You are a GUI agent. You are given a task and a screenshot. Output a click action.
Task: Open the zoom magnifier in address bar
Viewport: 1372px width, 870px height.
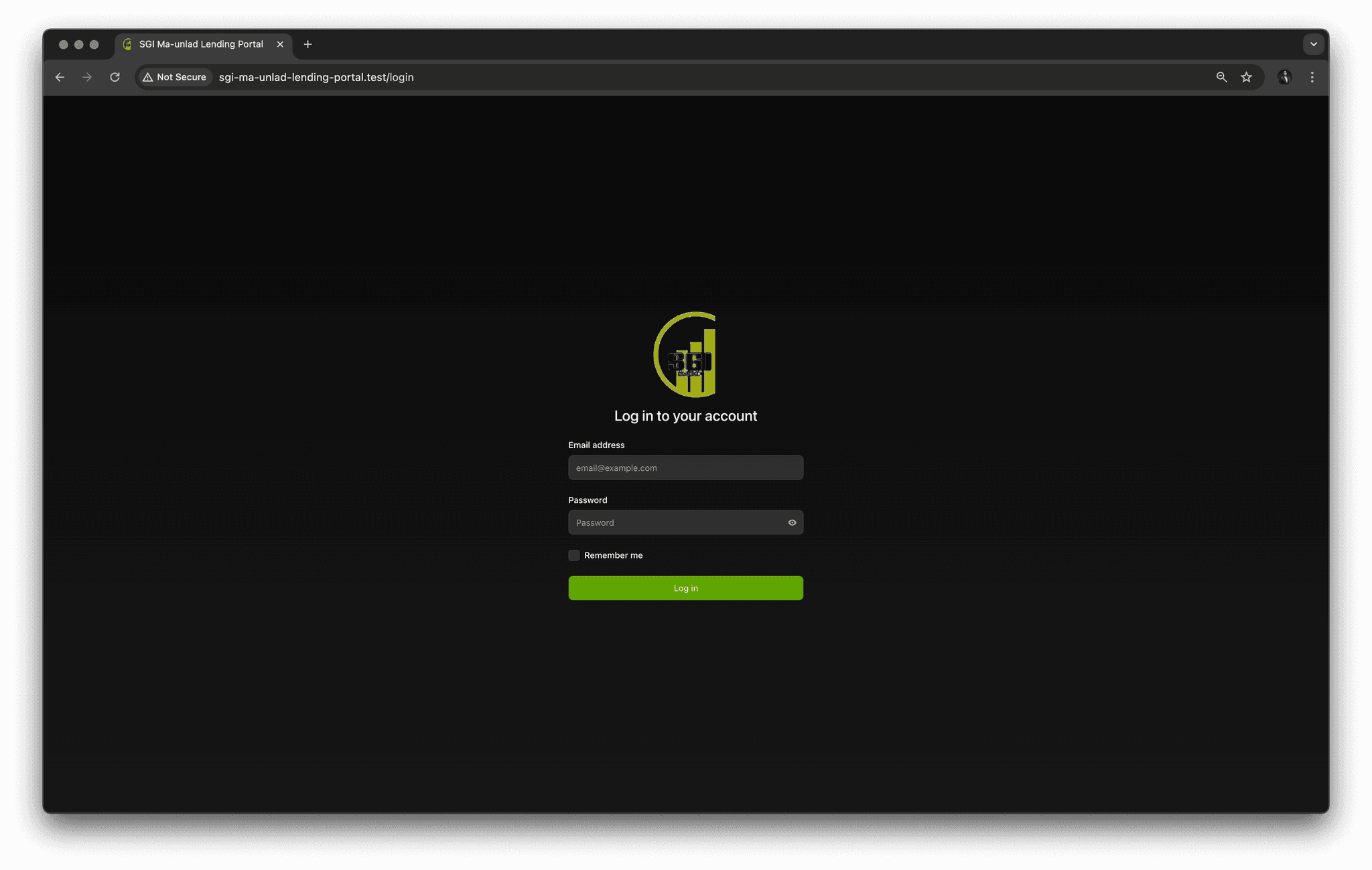(1221, 77)
